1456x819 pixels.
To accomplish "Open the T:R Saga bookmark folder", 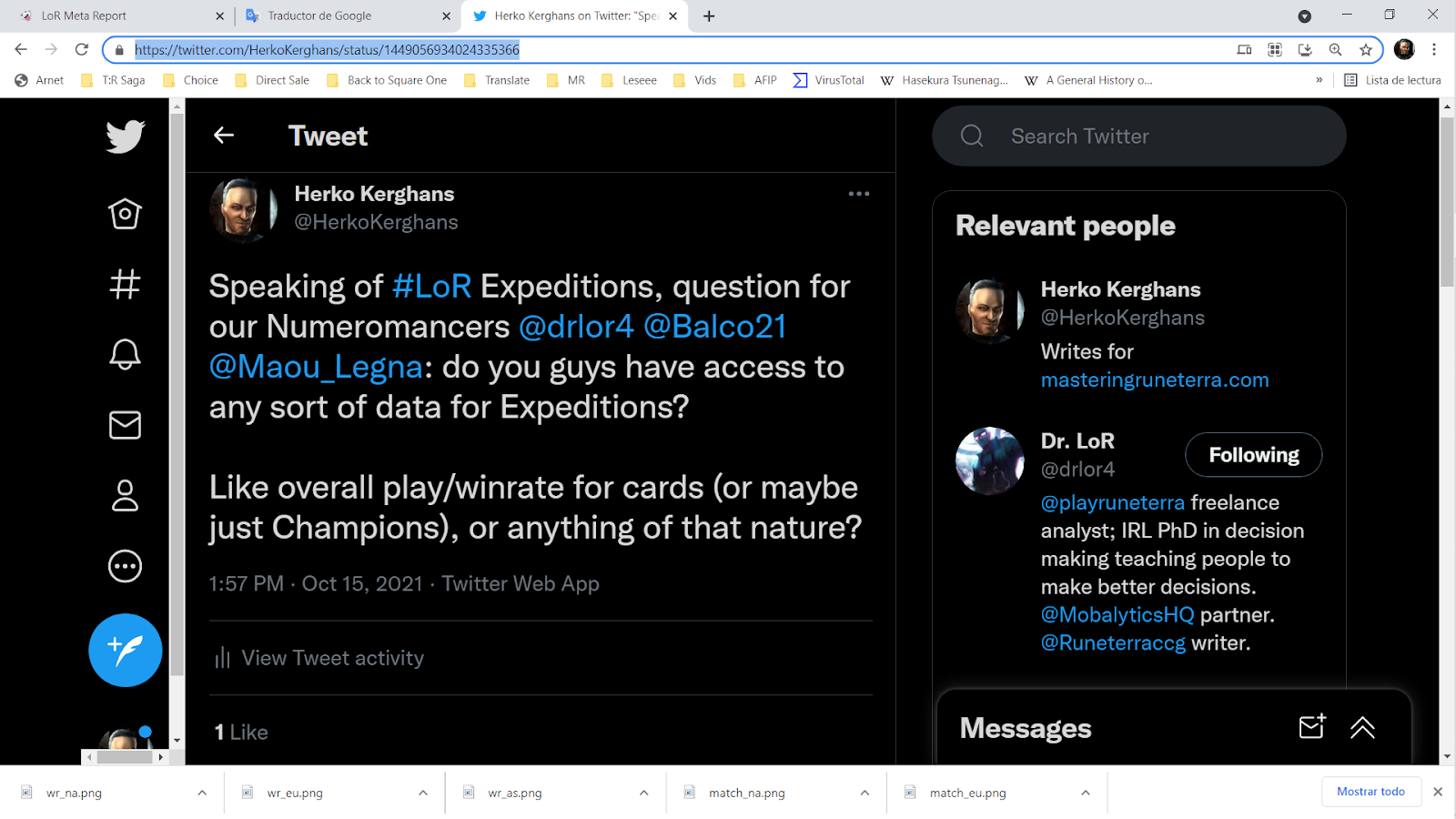I will [x=114, y=80].
